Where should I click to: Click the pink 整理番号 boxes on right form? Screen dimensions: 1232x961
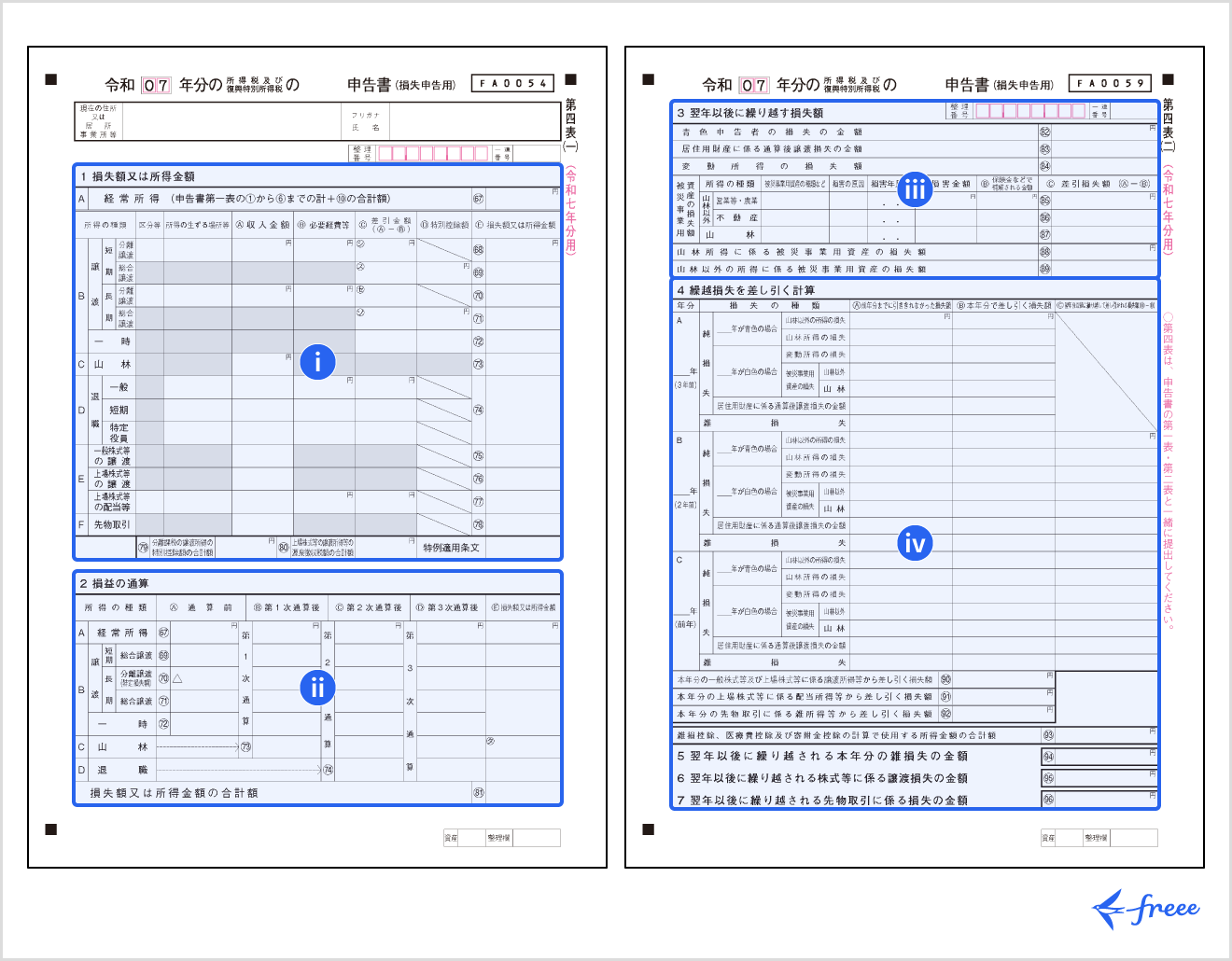click(1030, 111)
